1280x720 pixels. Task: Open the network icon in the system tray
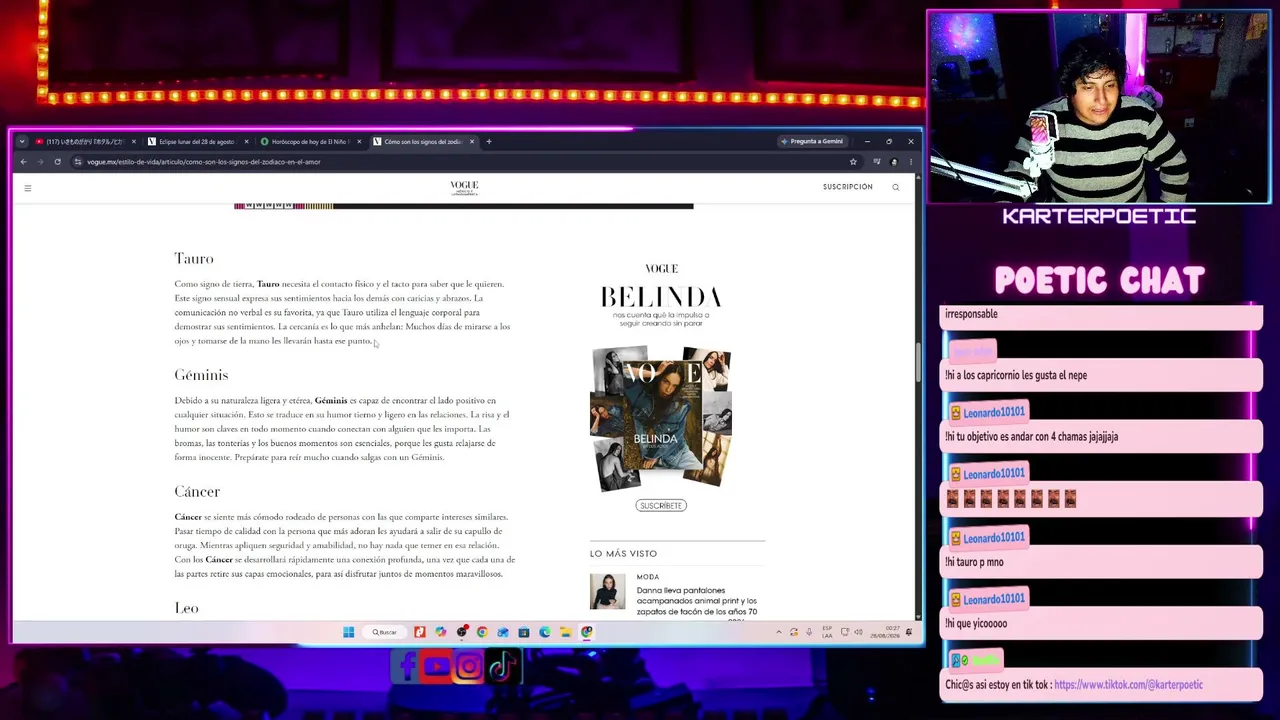[x=845, y=632]
